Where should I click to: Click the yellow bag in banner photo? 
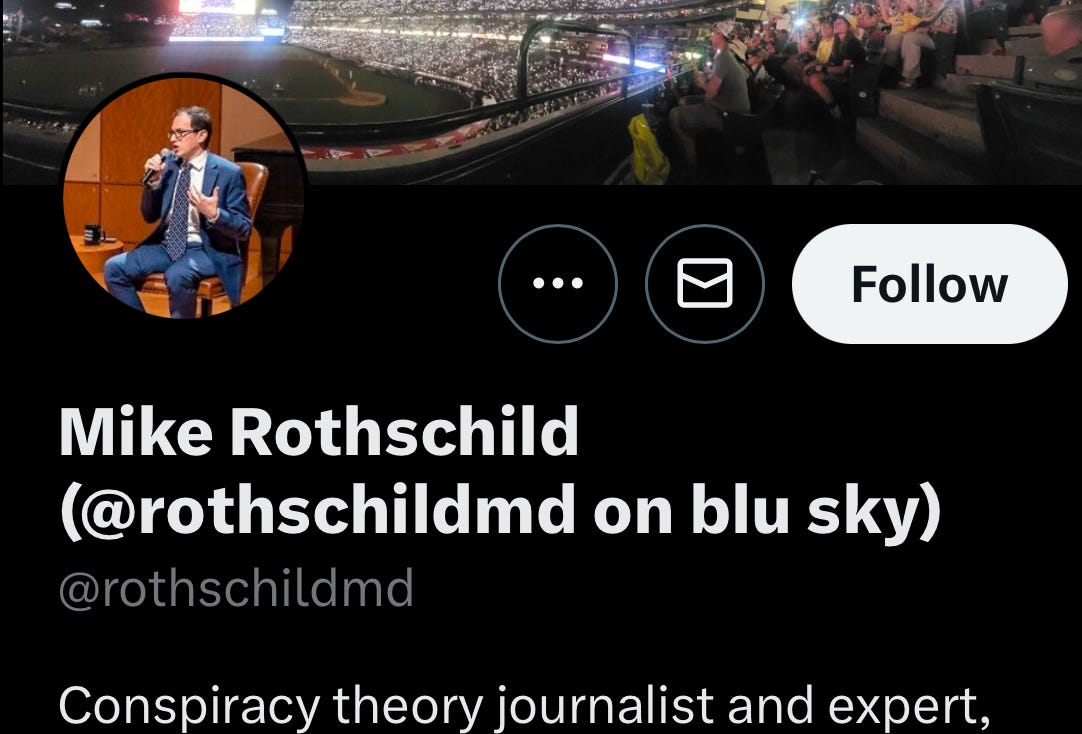point(649,150)
